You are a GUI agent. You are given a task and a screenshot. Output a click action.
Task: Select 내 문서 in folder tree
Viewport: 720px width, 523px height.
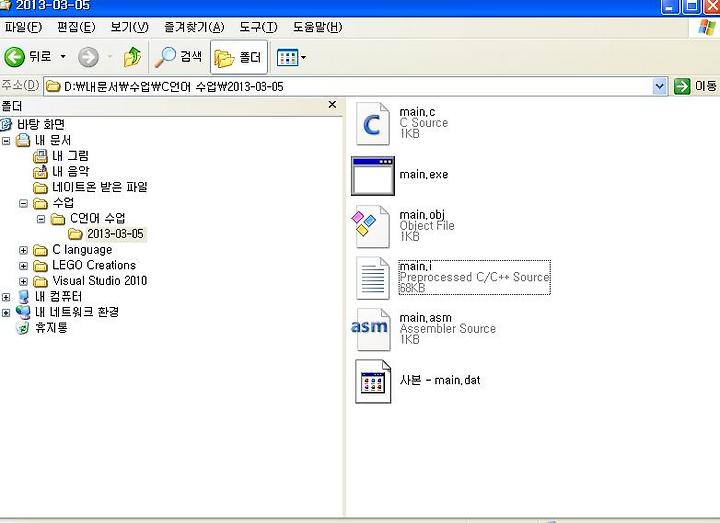(x=53, y=140)
